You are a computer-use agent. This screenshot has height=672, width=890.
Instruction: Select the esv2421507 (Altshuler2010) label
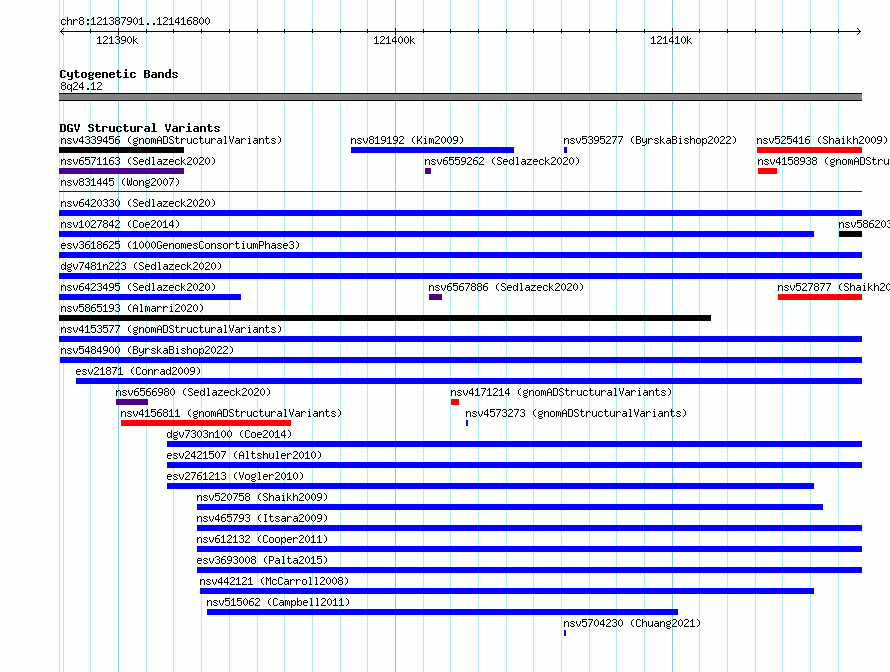point(244,455)
